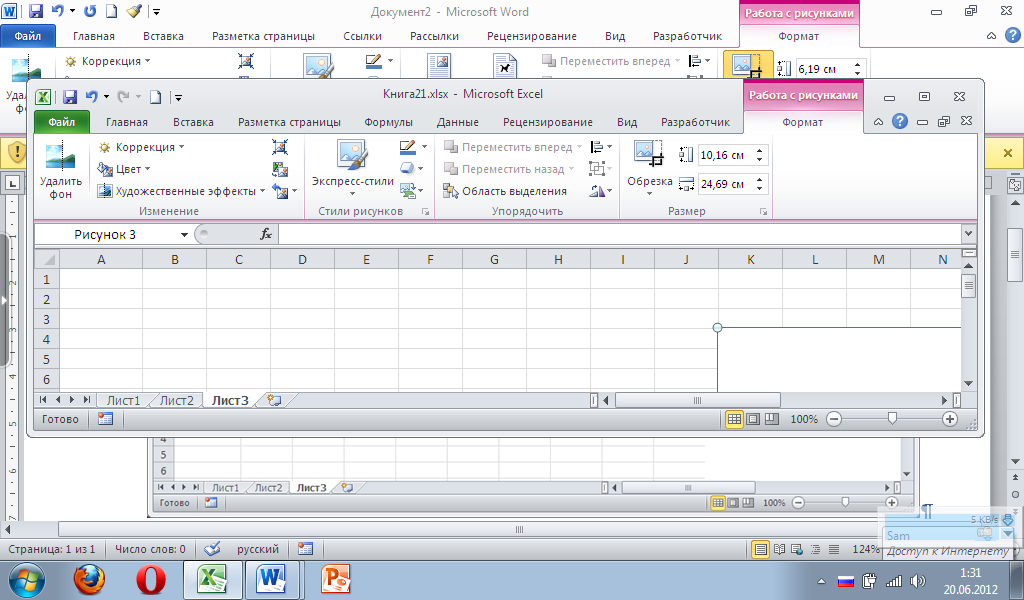Click Remove Background (Удалить фон) in Excel
The width and height of the screenshot is (1024, 600).
click(x=60, y=170)
